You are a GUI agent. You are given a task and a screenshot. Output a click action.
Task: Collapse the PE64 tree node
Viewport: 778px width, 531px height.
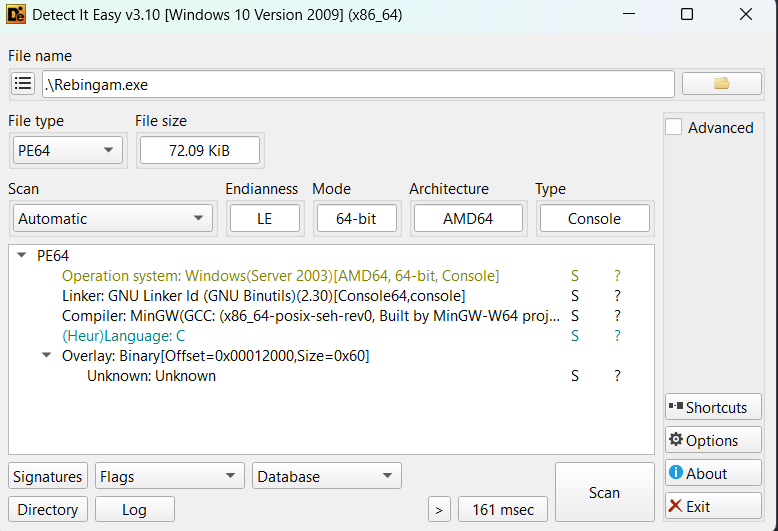22,256
